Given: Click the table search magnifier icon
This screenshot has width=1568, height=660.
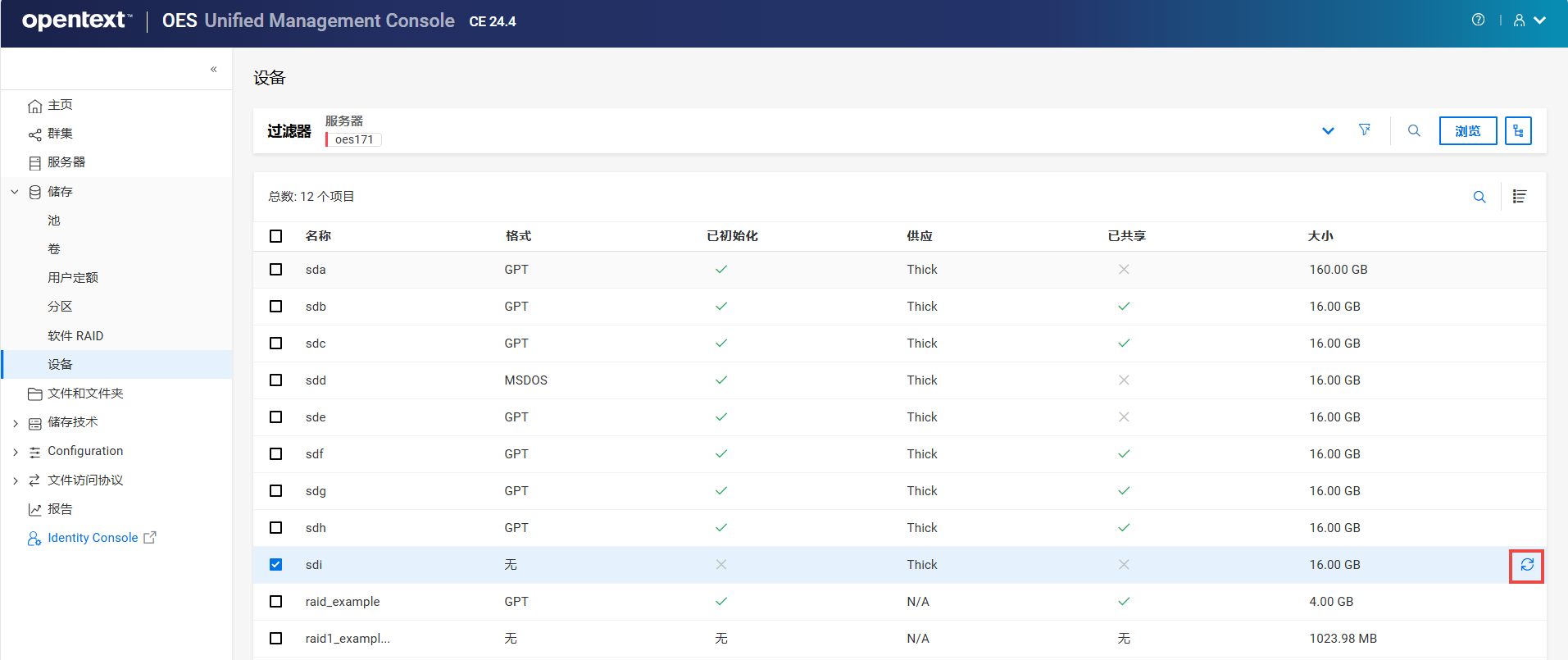Looking at the screenshot, I should (x=1479, y=197).
